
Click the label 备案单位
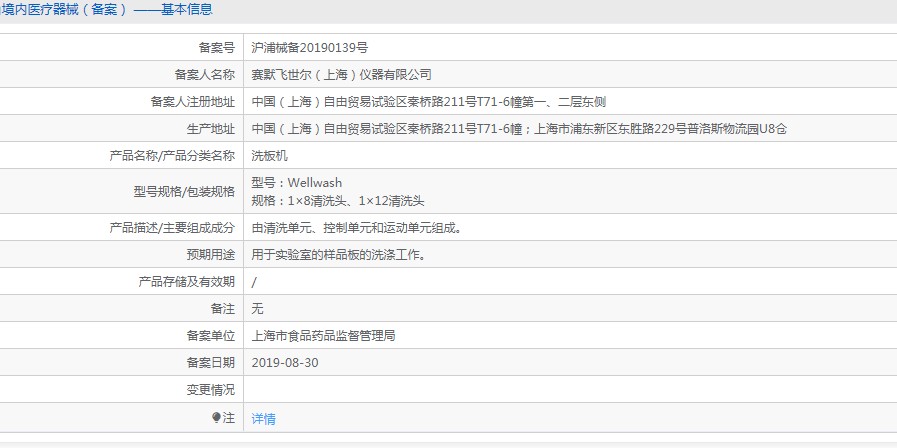pyautogui.click(x=211, y=336)
